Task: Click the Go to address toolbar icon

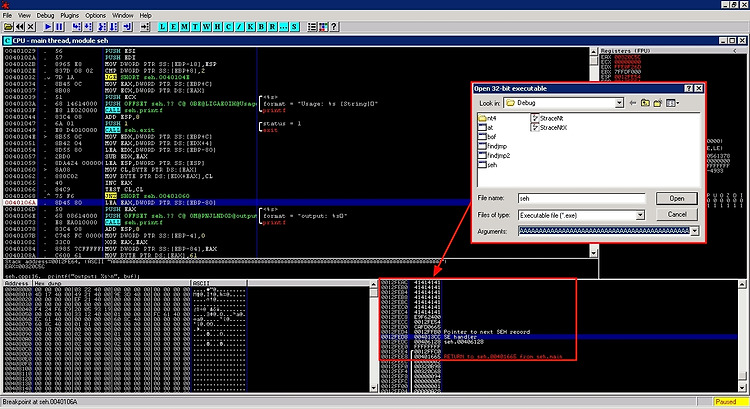Action: 145,27
